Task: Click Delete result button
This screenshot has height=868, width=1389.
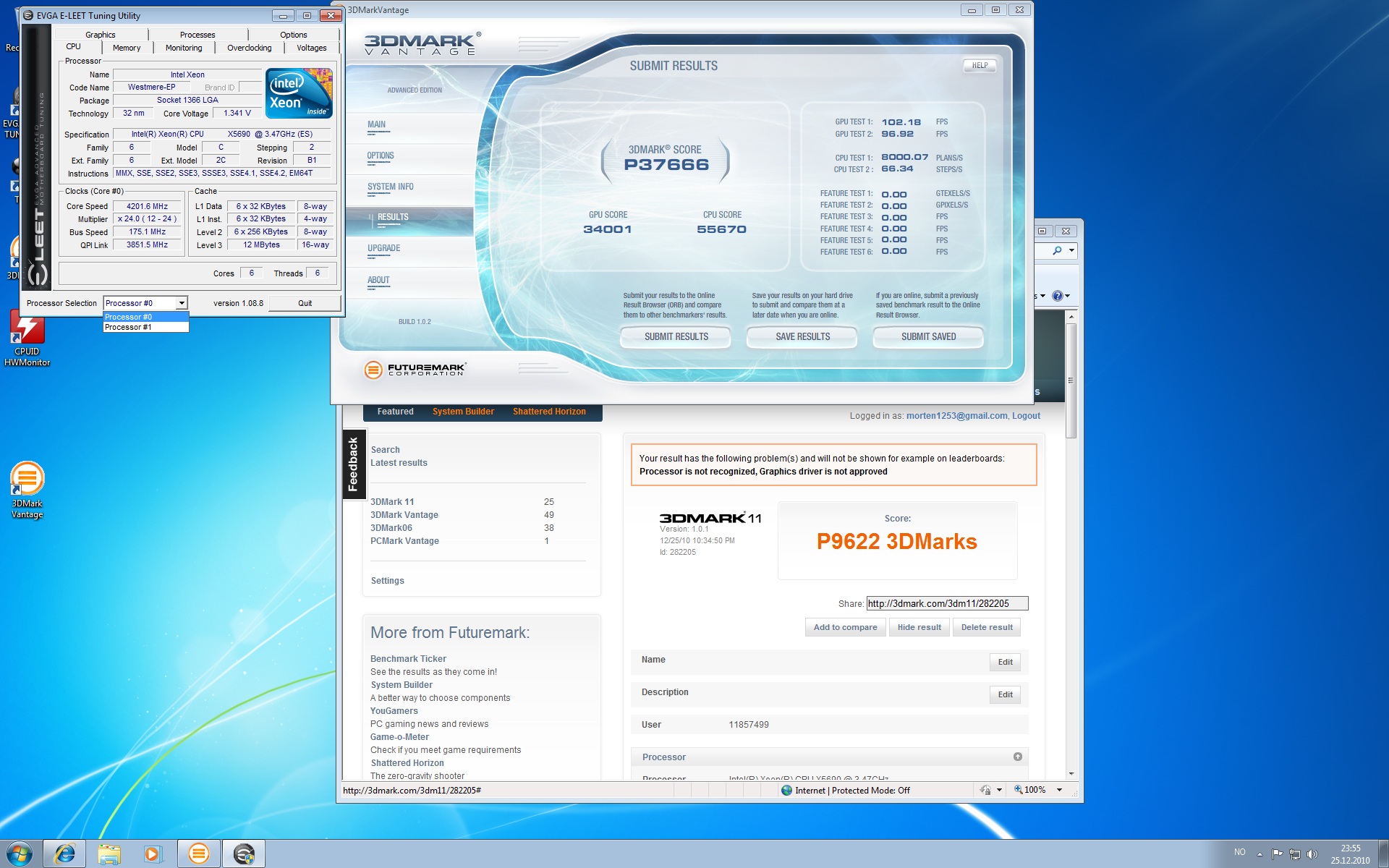Action: coord(987,627)
